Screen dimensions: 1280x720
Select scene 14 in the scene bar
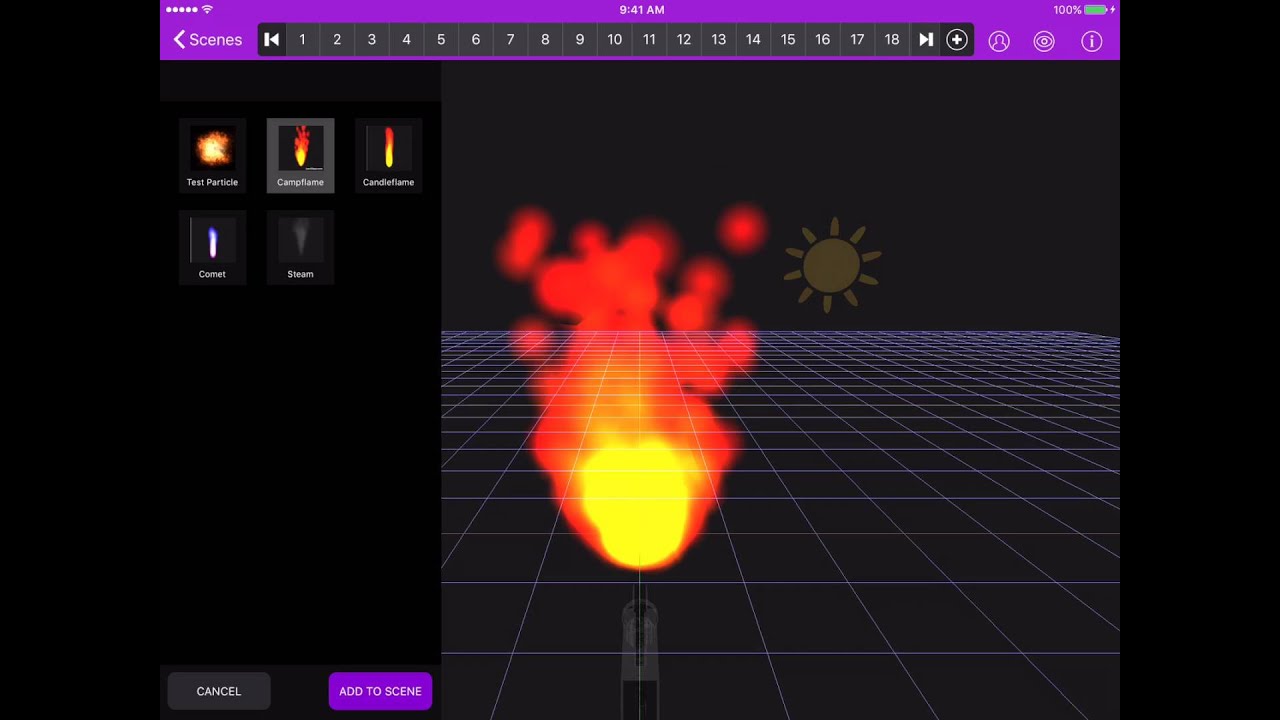(x=753, y=40)
